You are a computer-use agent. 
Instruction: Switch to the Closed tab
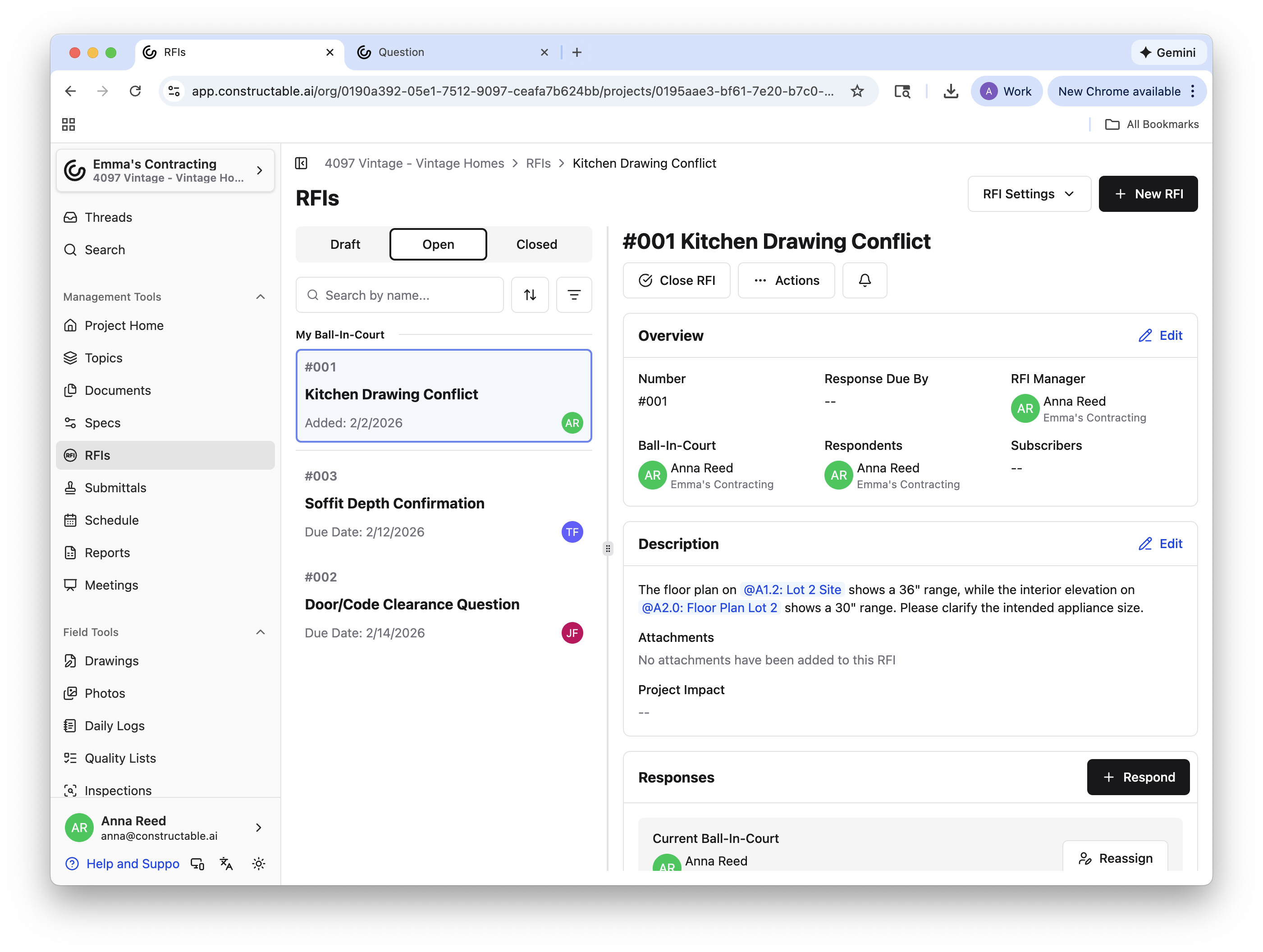point(537,244)
